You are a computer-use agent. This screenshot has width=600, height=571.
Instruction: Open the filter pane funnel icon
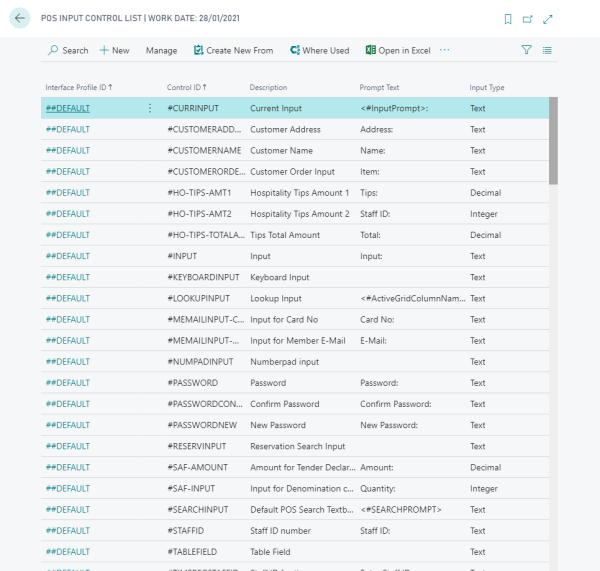[x=527, y=50]
